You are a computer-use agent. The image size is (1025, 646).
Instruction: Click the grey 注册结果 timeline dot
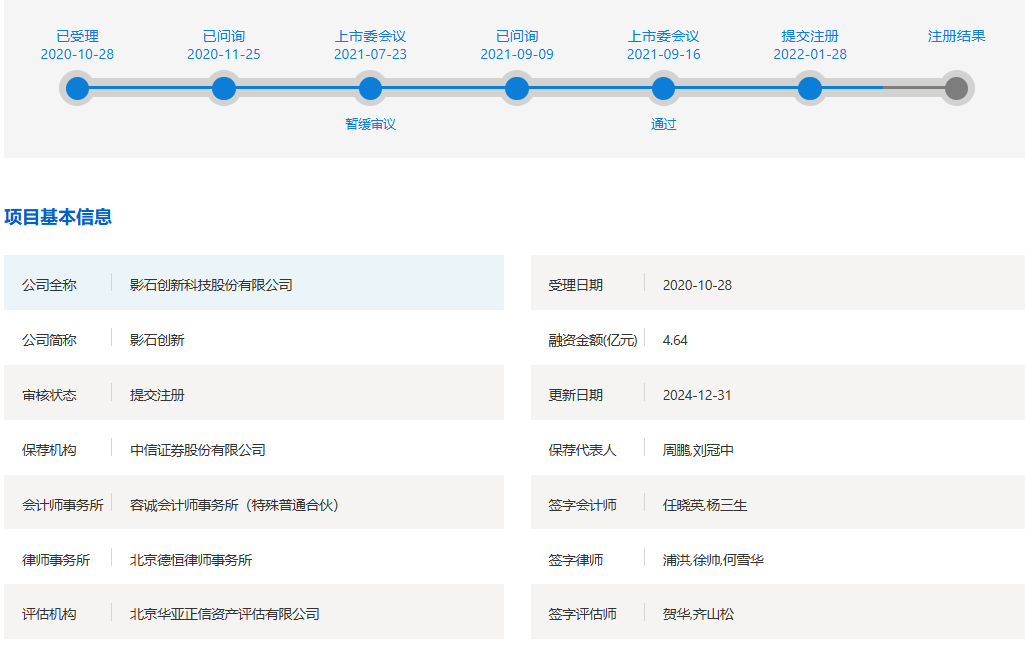956,88
